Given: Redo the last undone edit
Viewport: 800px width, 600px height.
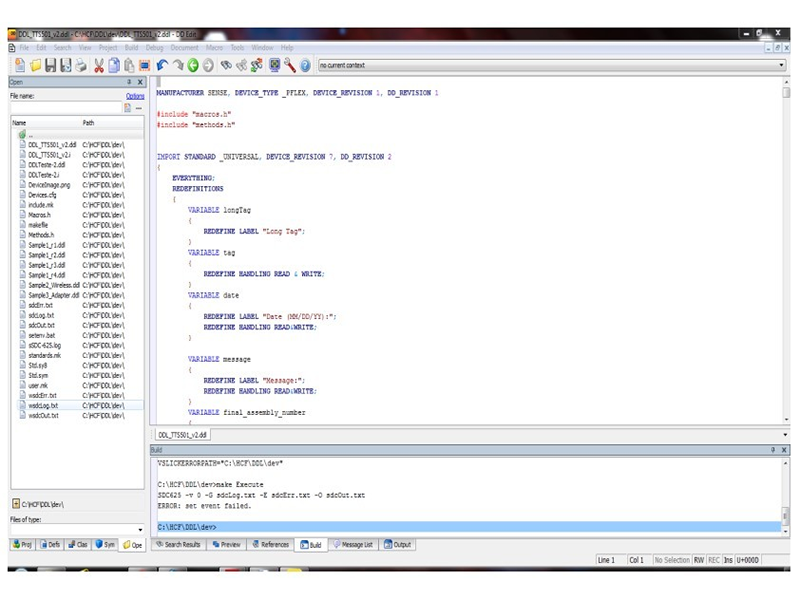Looking at the screenshot, I should [178, 65].
